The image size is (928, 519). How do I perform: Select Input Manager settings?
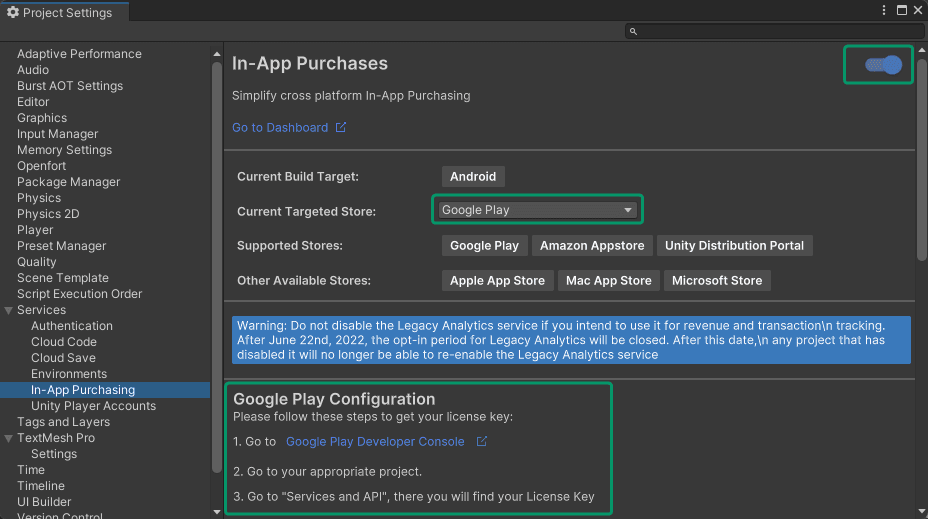pyautogui.click(x=57, y=134)
